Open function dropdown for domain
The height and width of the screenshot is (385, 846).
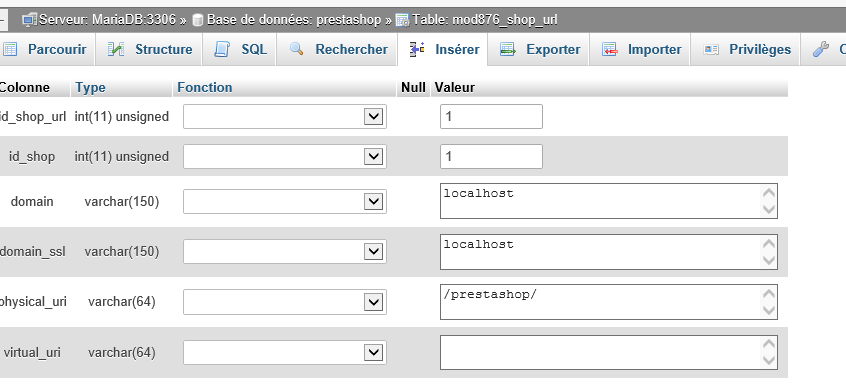[285, 201]
